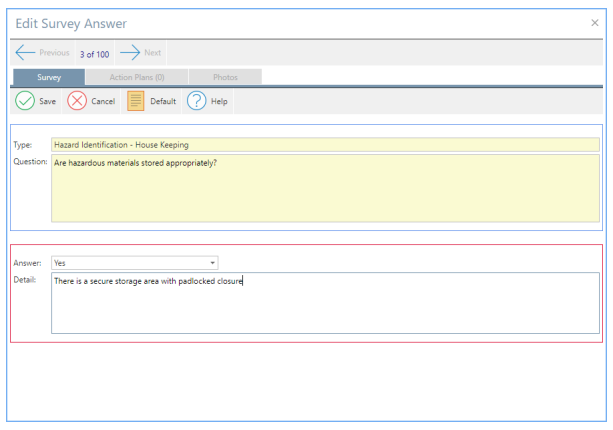Click the blue question mark Help icon
The width and height of the screenshot is (613, 430).
[x=197, y=101]
